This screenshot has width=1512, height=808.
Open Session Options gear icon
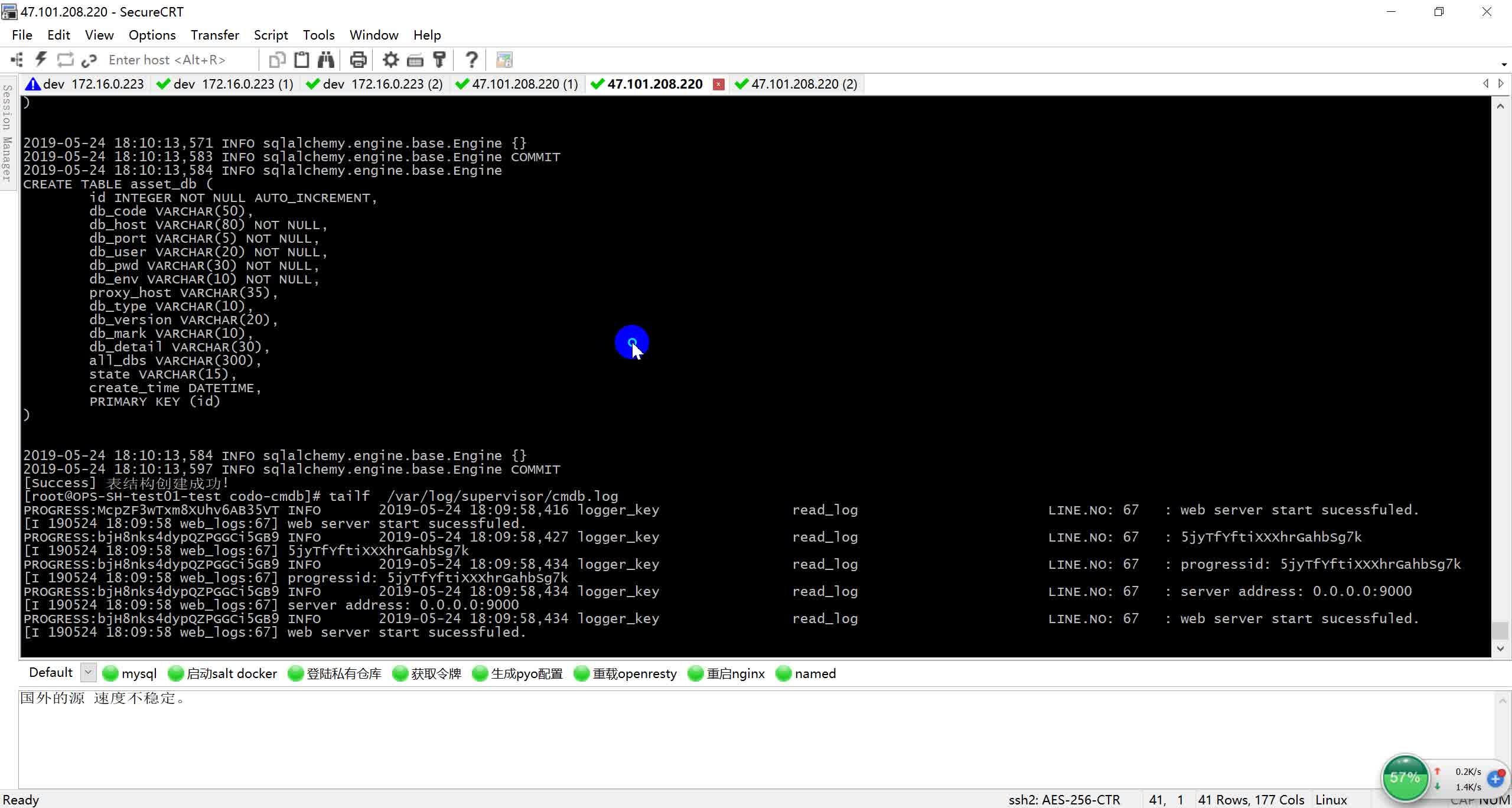coord(390,60)
